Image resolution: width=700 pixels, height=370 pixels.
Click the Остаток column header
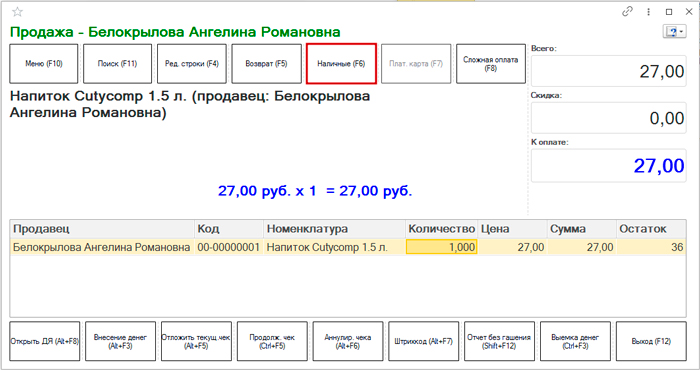651,229
